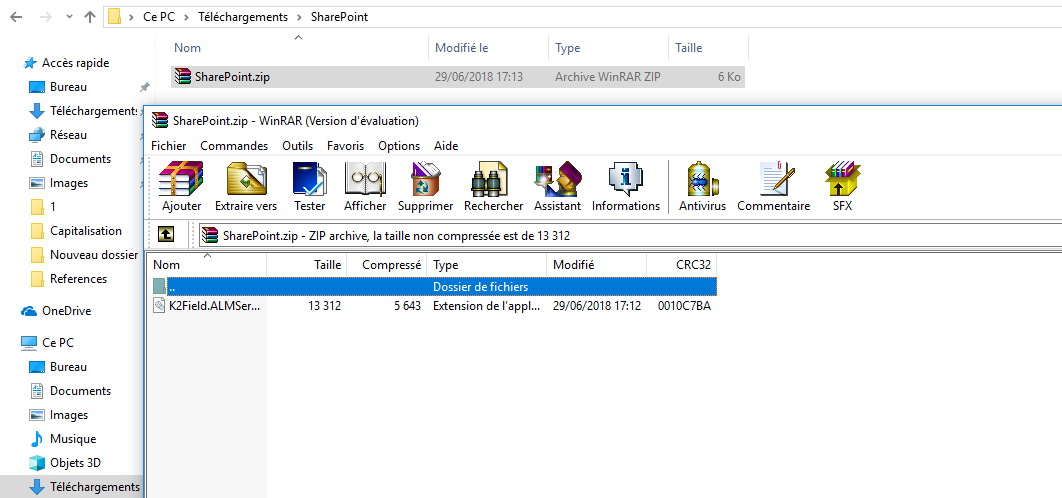
Task: Open Bureau under Ce PC
Action: pyautogui.click(x=68, y=367)
